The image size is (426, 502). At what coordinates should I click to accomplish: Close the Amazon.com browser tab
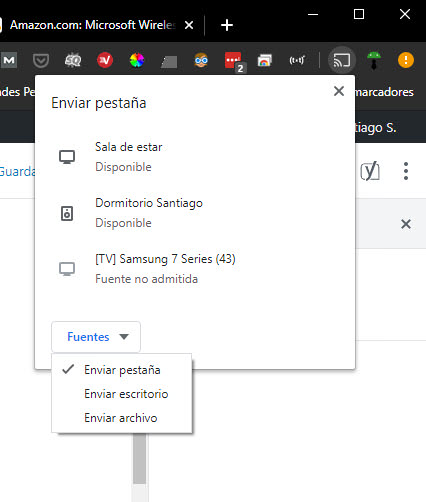tap(189, 25)
